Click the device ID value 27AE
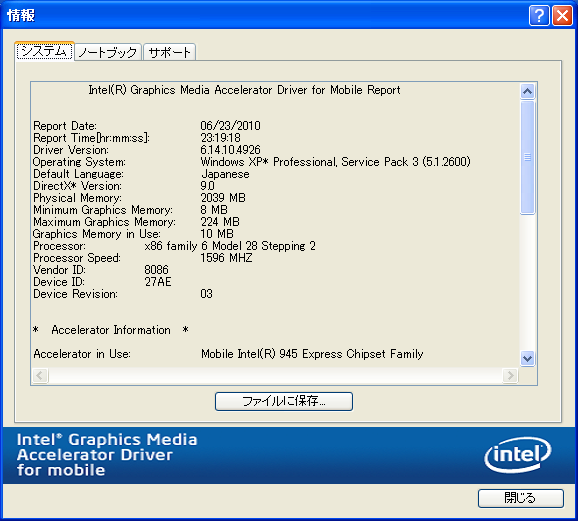The height and width of the screenshot is (521, 578). tap(158, 282)
